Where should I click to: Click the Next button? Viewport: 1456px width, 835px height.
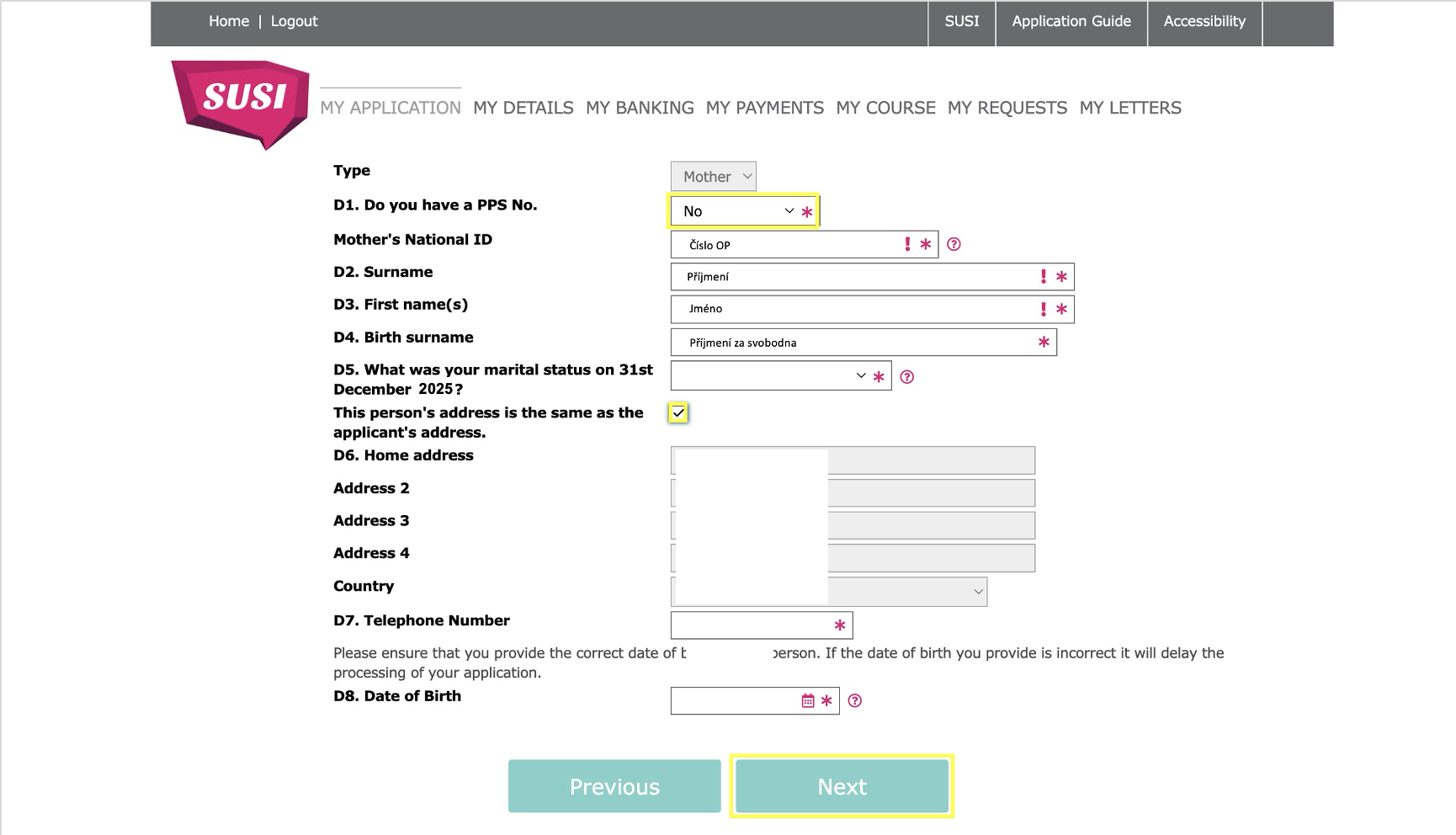coord(842,786)
